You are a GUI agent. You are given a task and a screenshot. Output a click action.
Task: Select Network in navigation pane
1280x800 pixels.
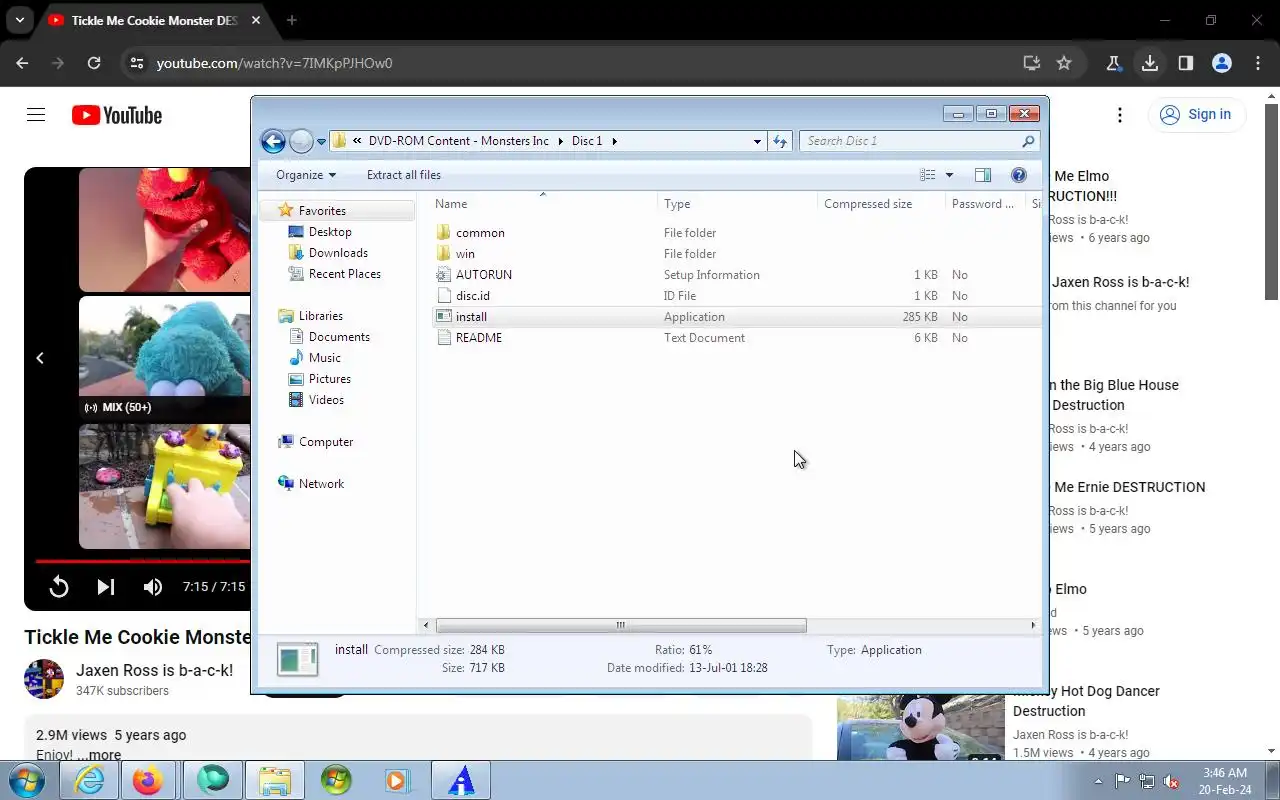click(321, 484)
